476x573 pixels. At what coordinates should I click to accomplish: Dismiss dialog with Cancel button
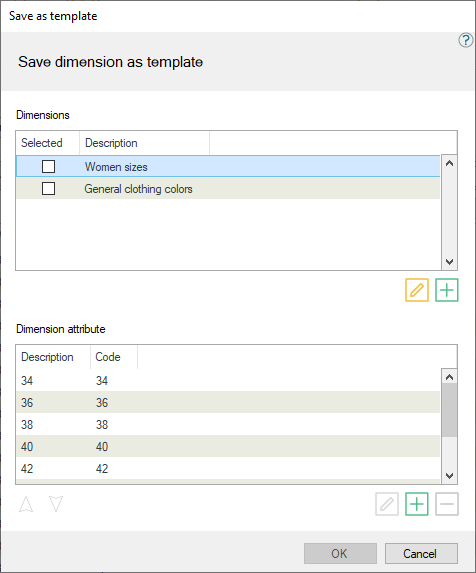pos(421,553)
